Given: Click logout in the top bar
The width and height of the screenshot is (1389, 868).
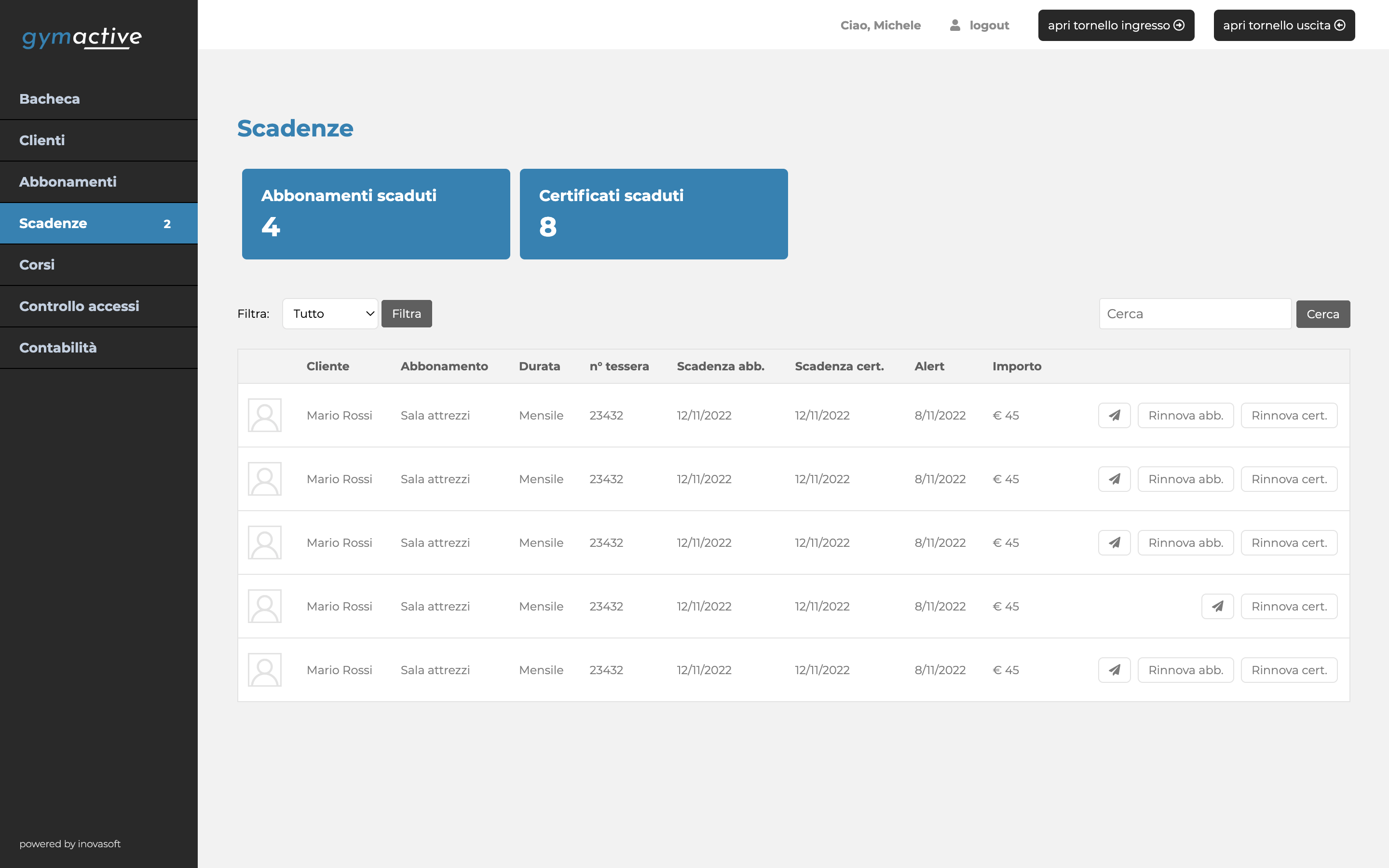Looking at the screenshot, I should [989, 25].
